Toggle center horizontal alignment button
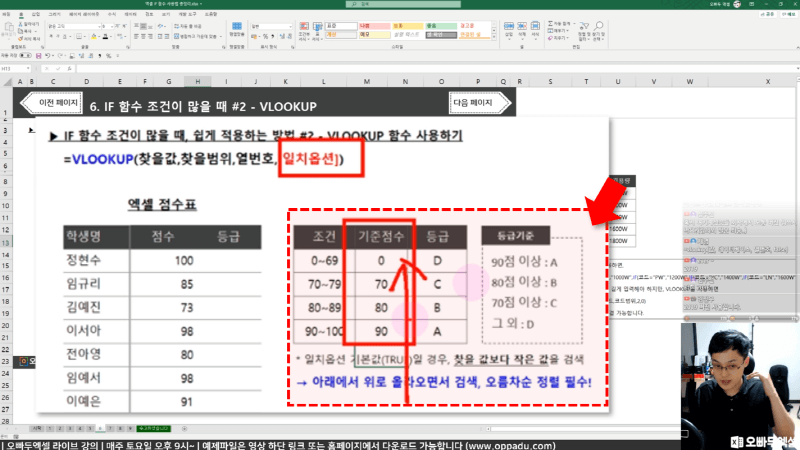The image size is (800, 450). click(143, 36)
